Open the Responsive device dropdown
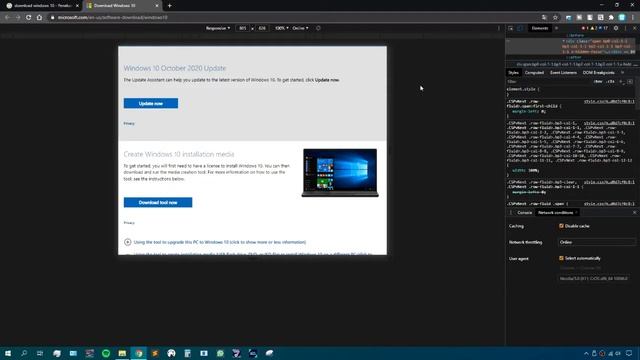The height and width of the screenshot is (360, 640). tap(218, 28)
